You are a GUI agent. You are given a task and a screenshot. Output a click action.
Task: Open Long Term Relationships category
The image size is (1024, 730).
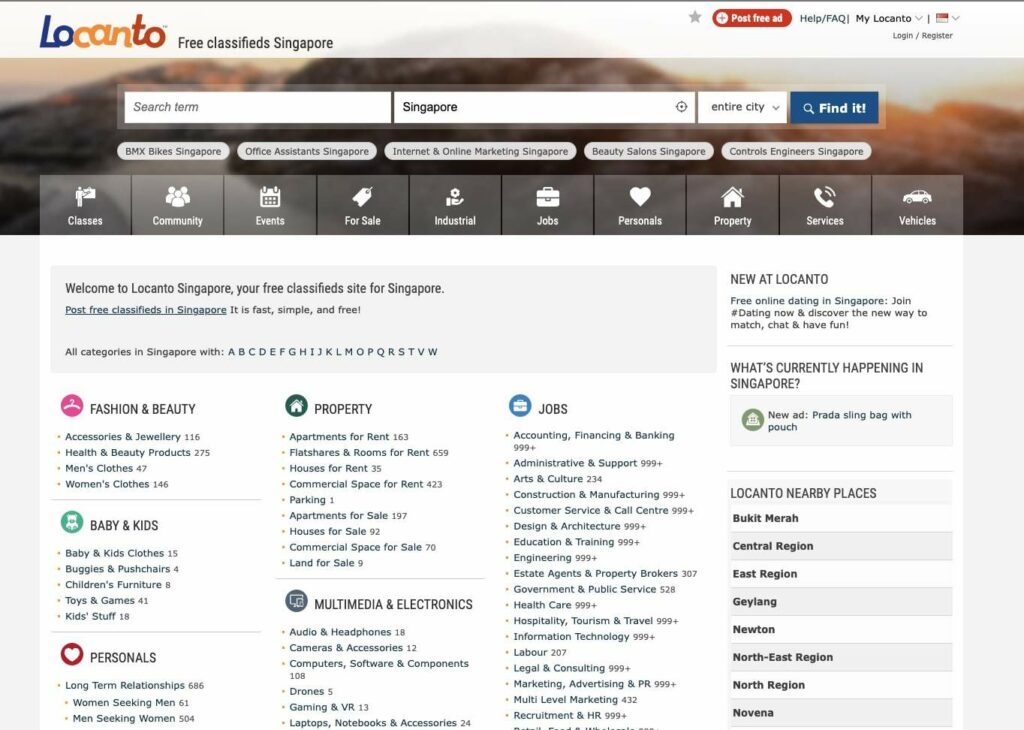(125, 686)
